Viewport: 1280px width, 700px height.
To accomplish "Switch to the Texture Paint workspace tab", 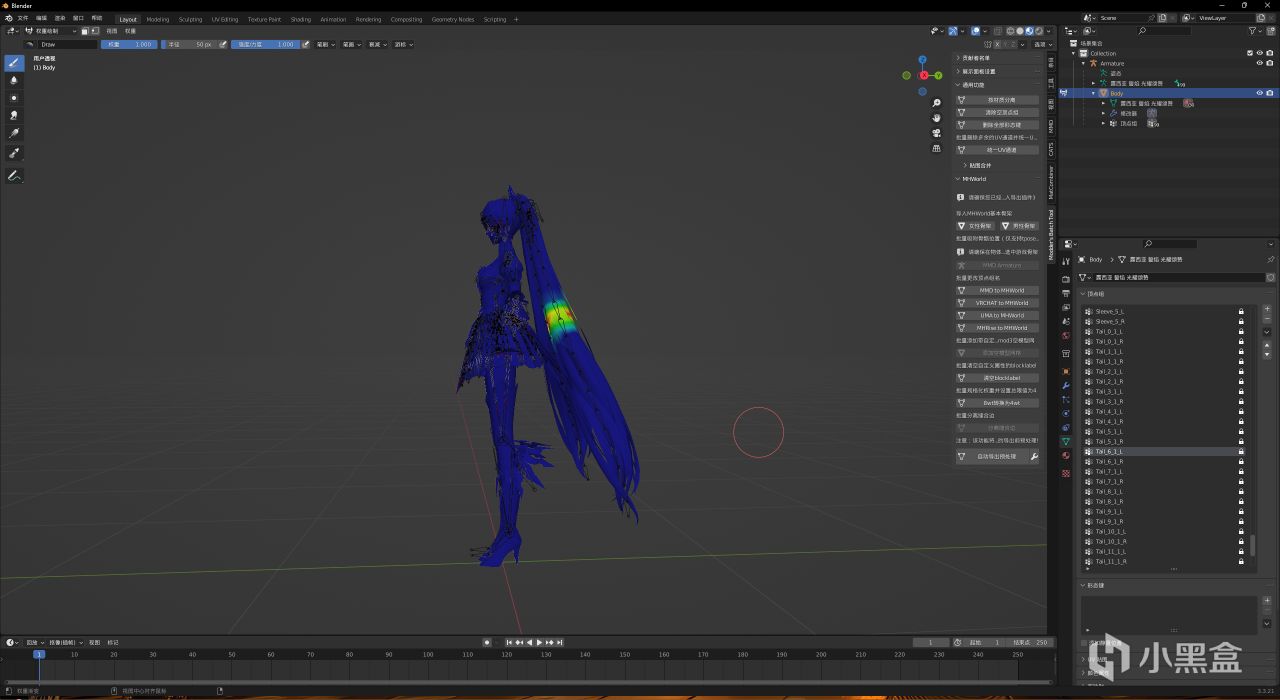I will click(x=264, y=19).
